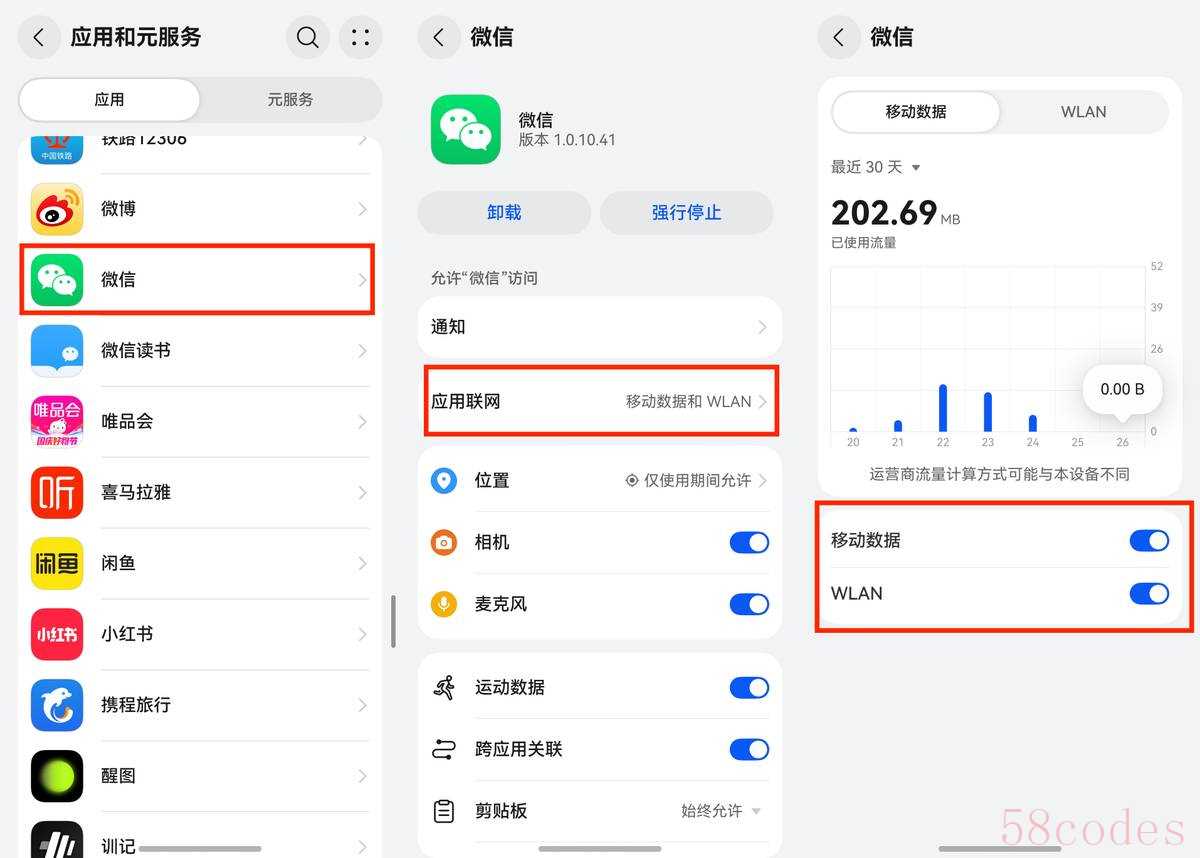Tap chart bar for day 21
Screen dimensions: 1200x858
(898, 426)
